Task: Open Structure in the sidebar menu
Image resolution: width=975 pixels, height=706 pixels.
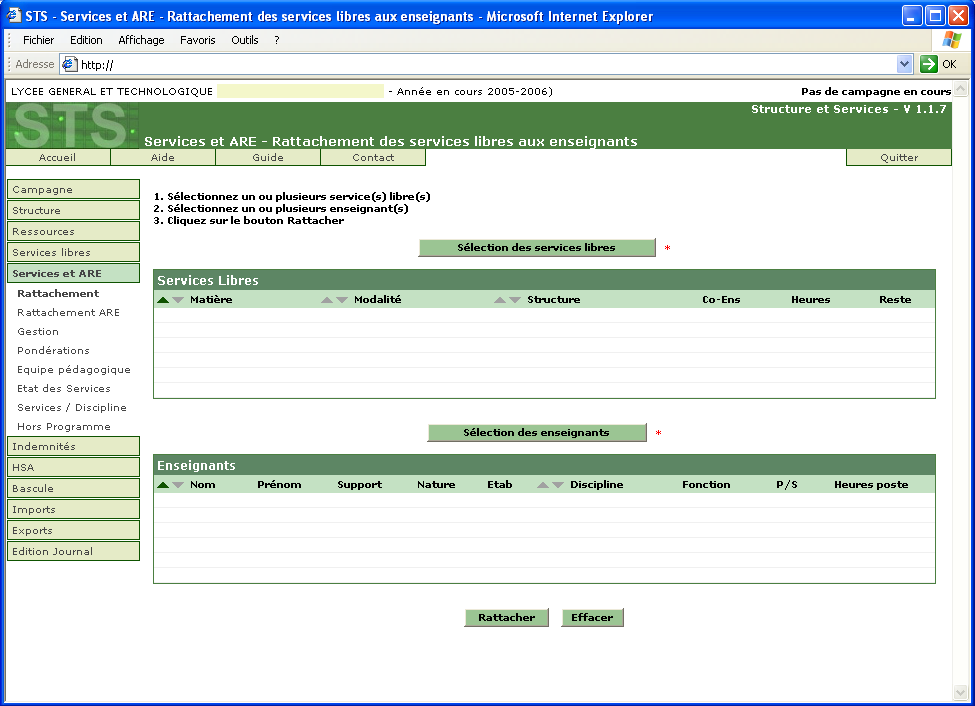Action: tap(73, 211)
